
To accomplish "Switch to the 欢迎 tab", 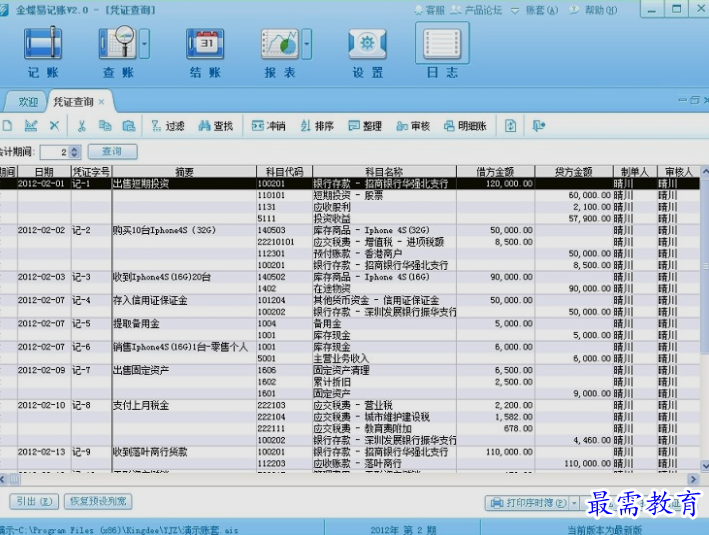I will (28, 102).
